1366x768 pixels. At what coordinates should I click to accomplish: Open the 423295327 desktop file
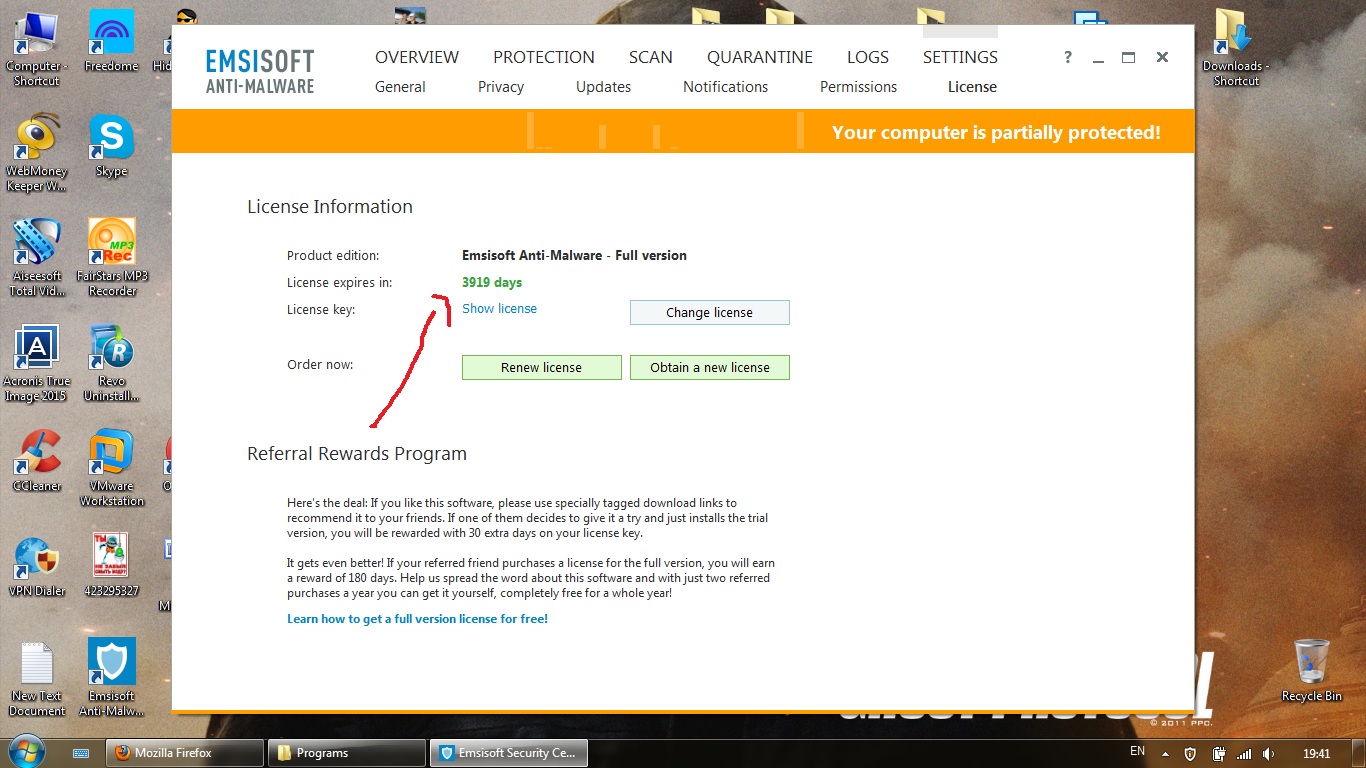tap(112, 566)
